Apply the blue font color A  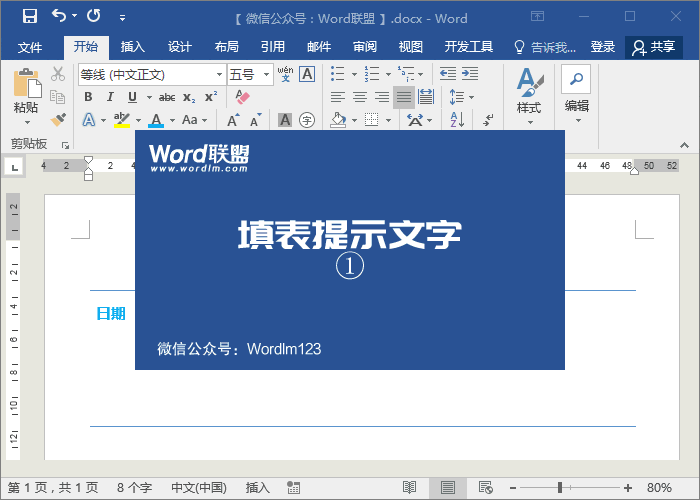(156, 120)
